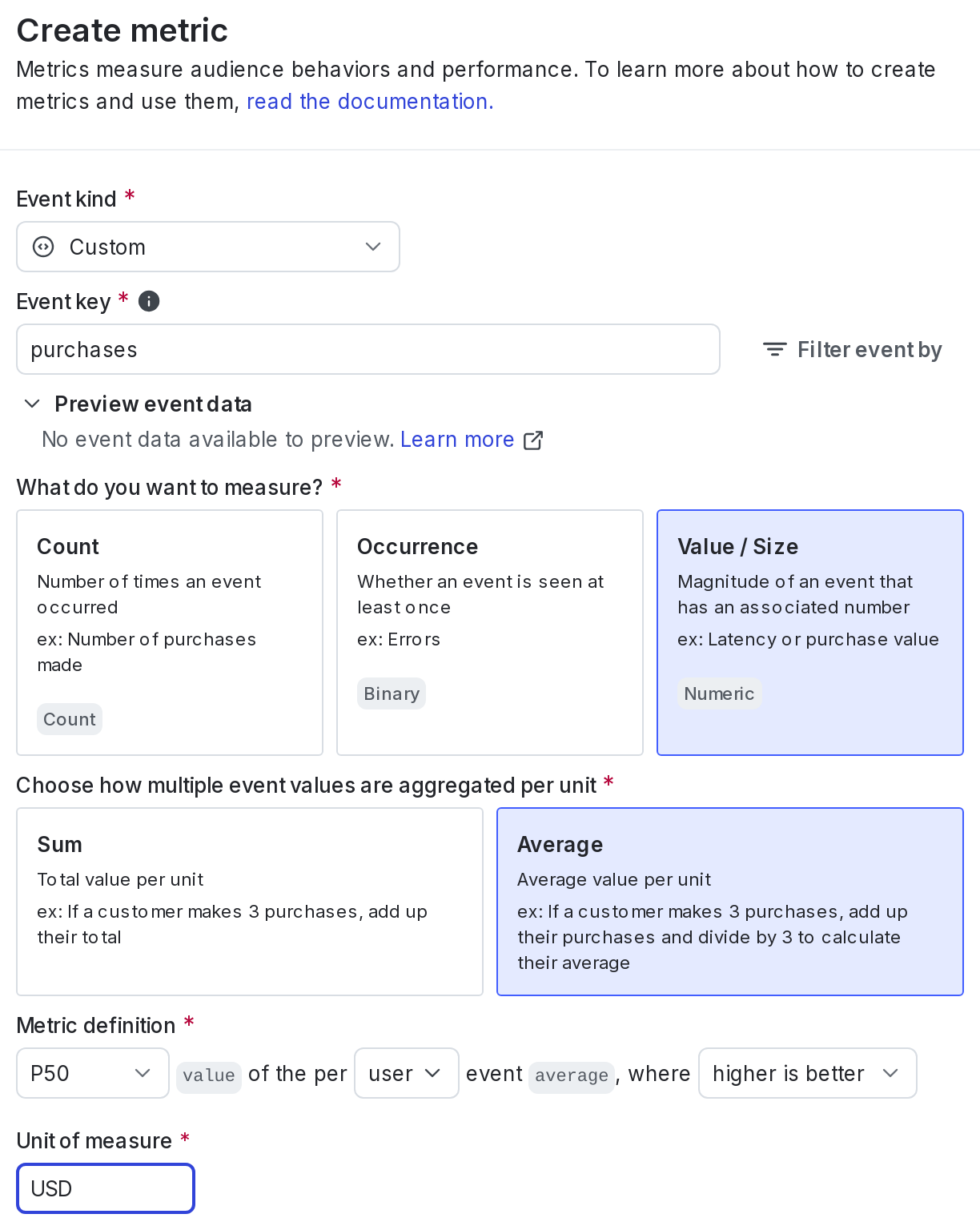Open the "higher is better" dropdown
The image size is (980, 1222).
[807, 1073]
